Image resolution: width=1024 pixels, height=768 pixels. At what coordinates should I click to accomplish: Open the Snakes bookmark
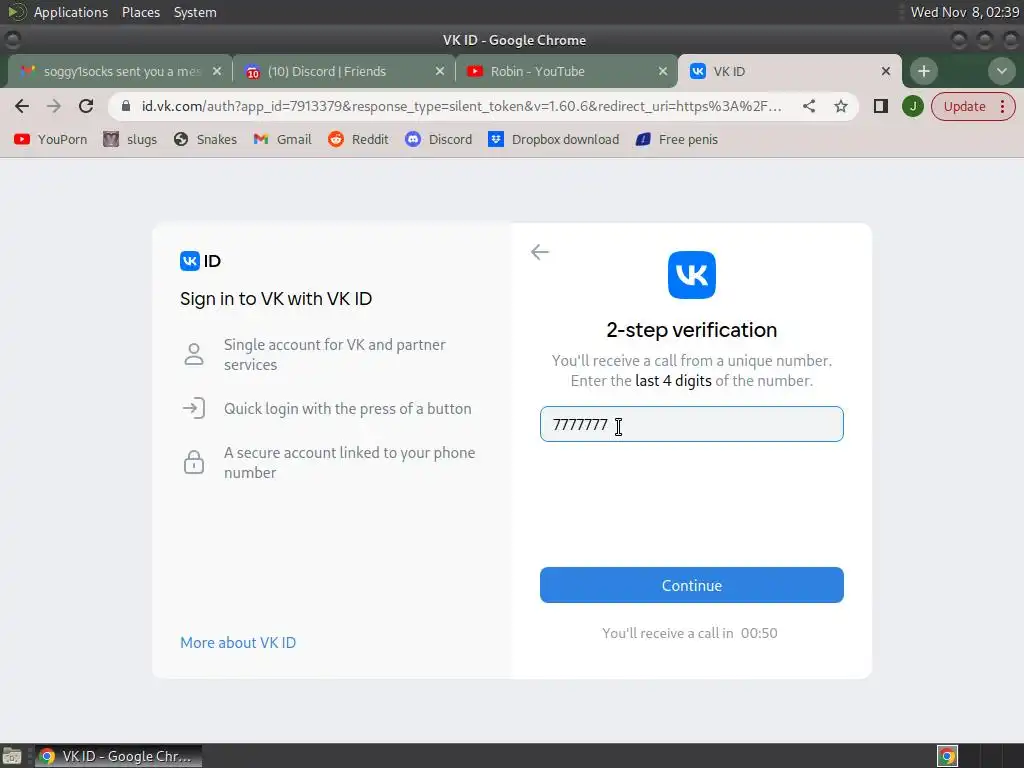205,139
